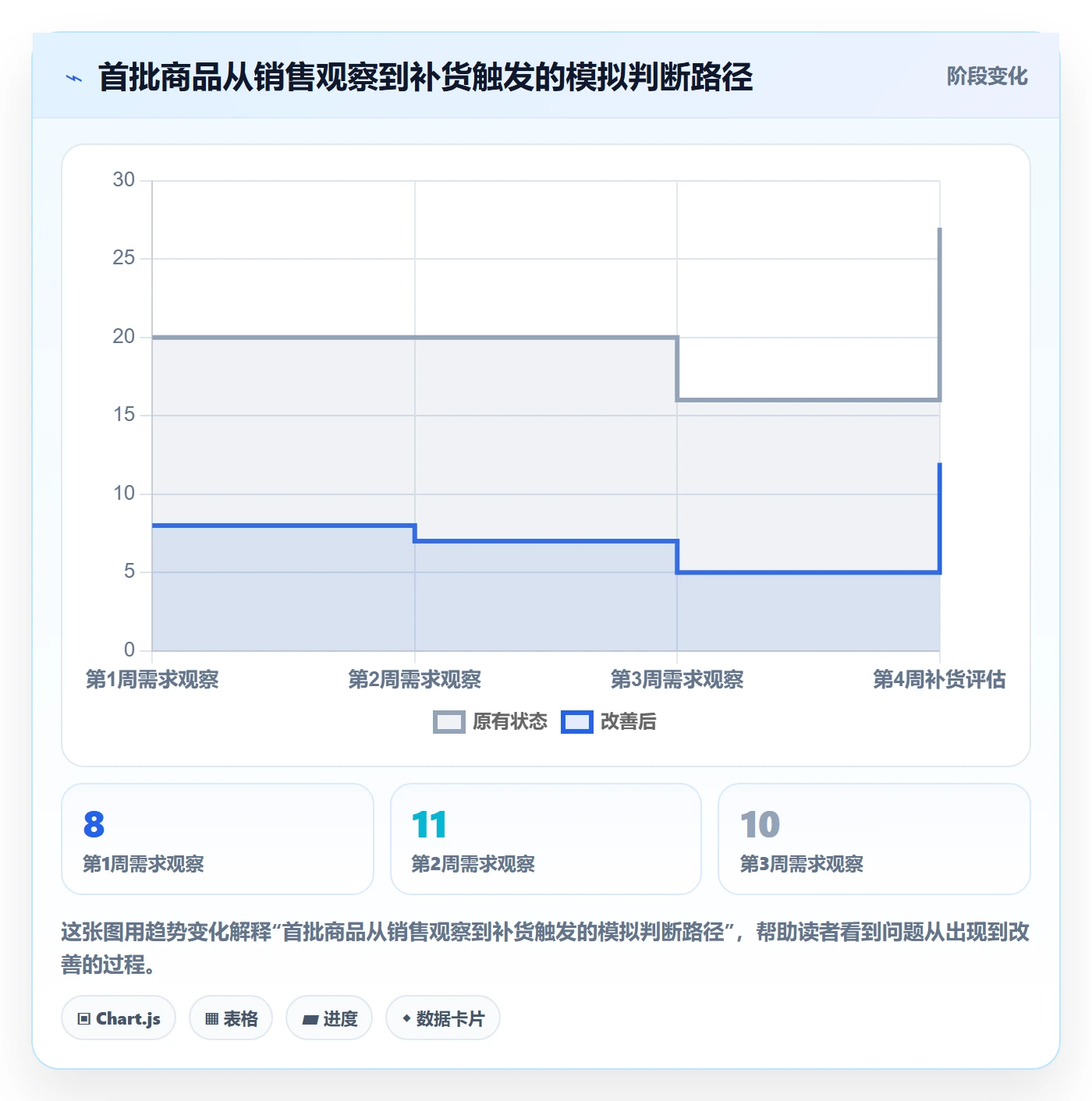Click the 原有状态 legend label
Image resolution: width=1092 pixels, height=1101 pixels.
[x=510, y=722]
